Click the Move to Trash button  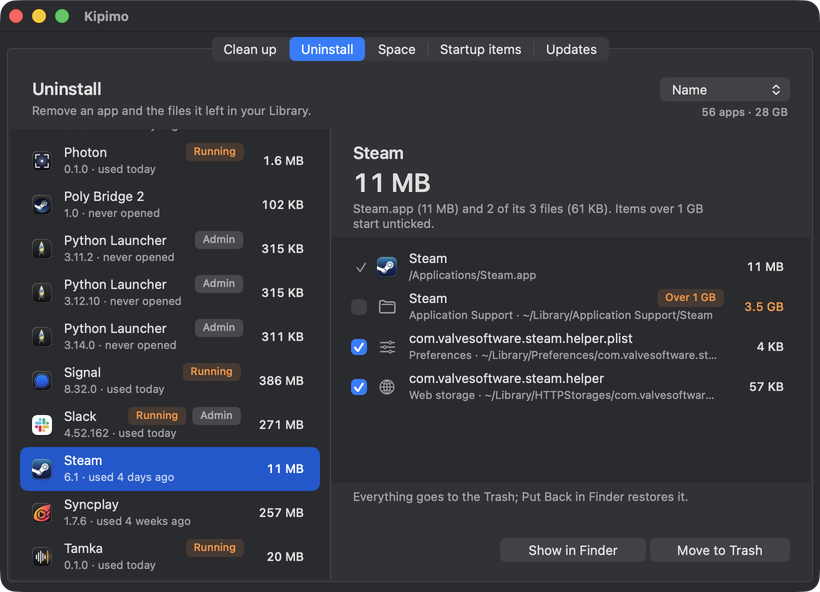tap(720, 550)
